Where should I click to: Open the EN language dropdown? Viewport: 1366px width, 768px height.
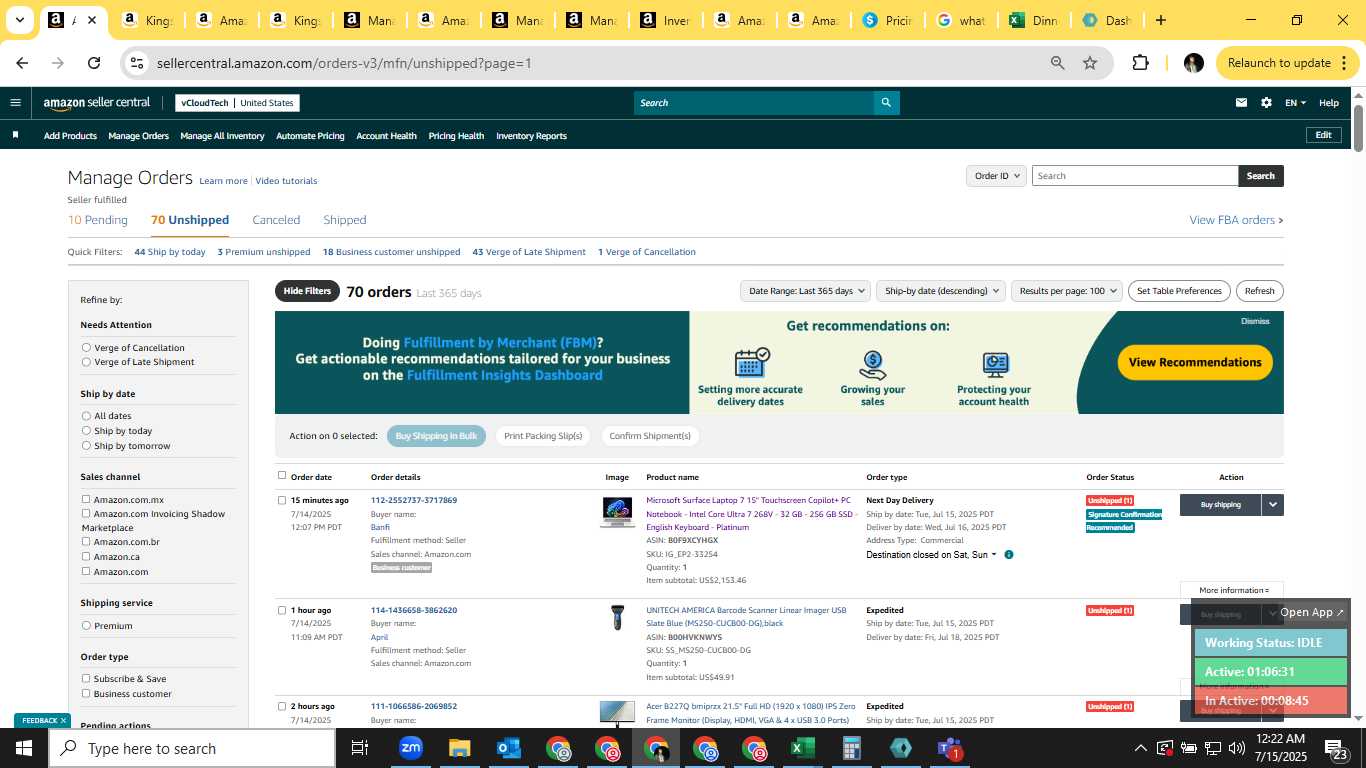coord(1295,102)
